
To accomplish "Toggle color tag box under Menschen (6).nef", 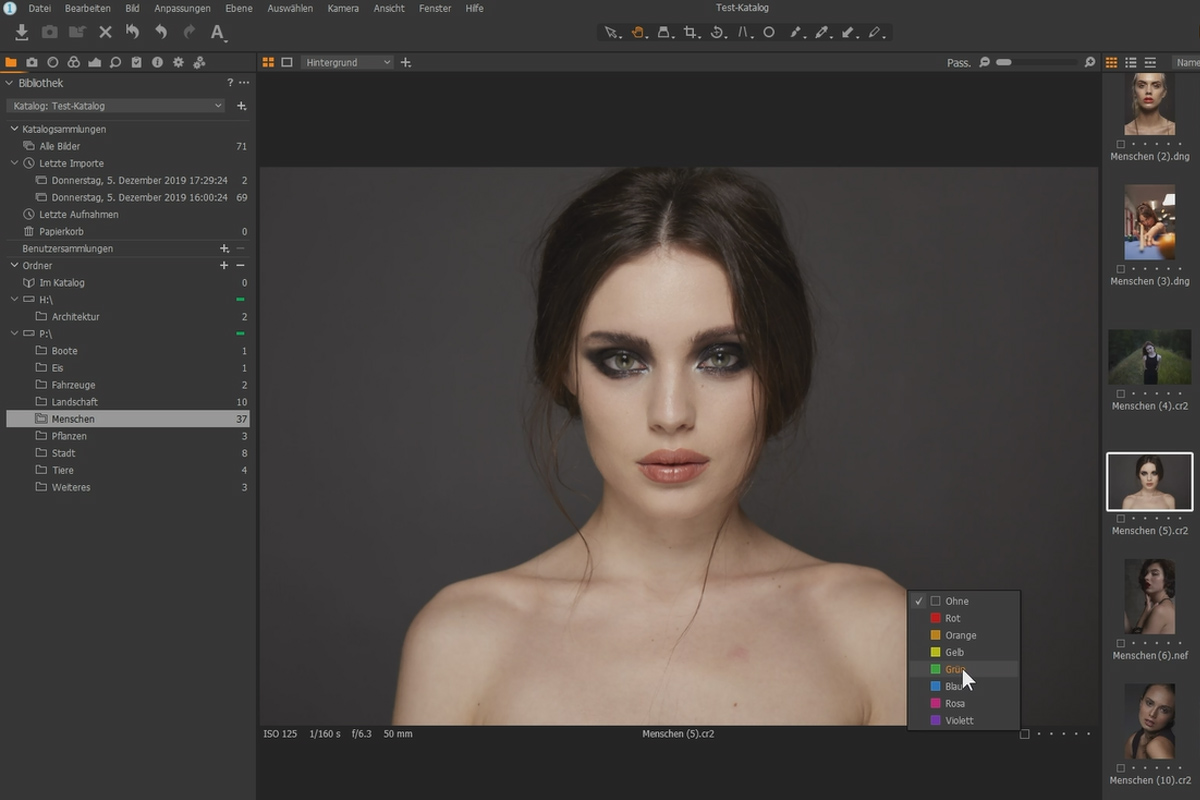I will pyautogui.click(x=1121, y=643).
